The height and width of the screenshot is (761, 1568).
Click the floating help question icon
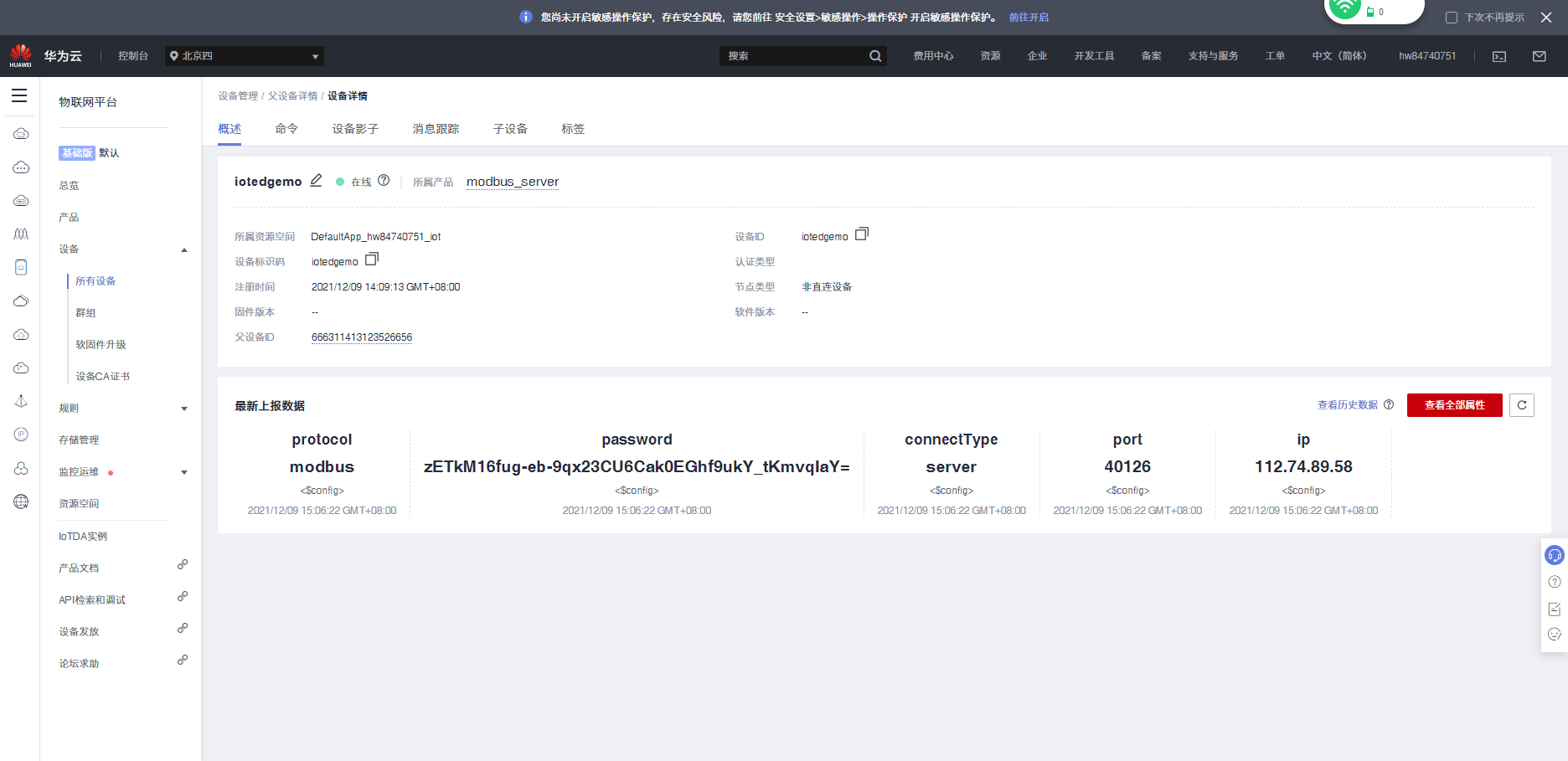(1555, 582)
